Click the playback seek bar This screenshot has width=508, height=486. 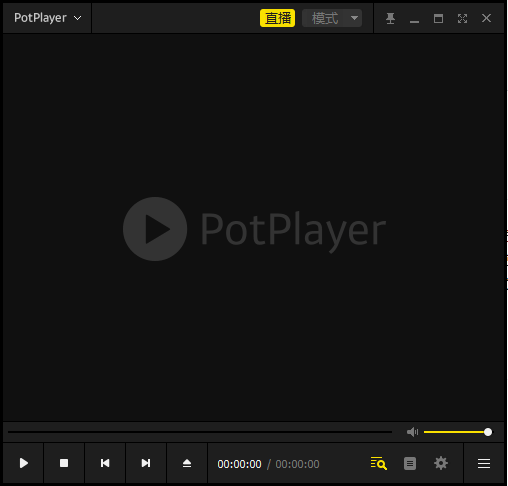point(200,432)
